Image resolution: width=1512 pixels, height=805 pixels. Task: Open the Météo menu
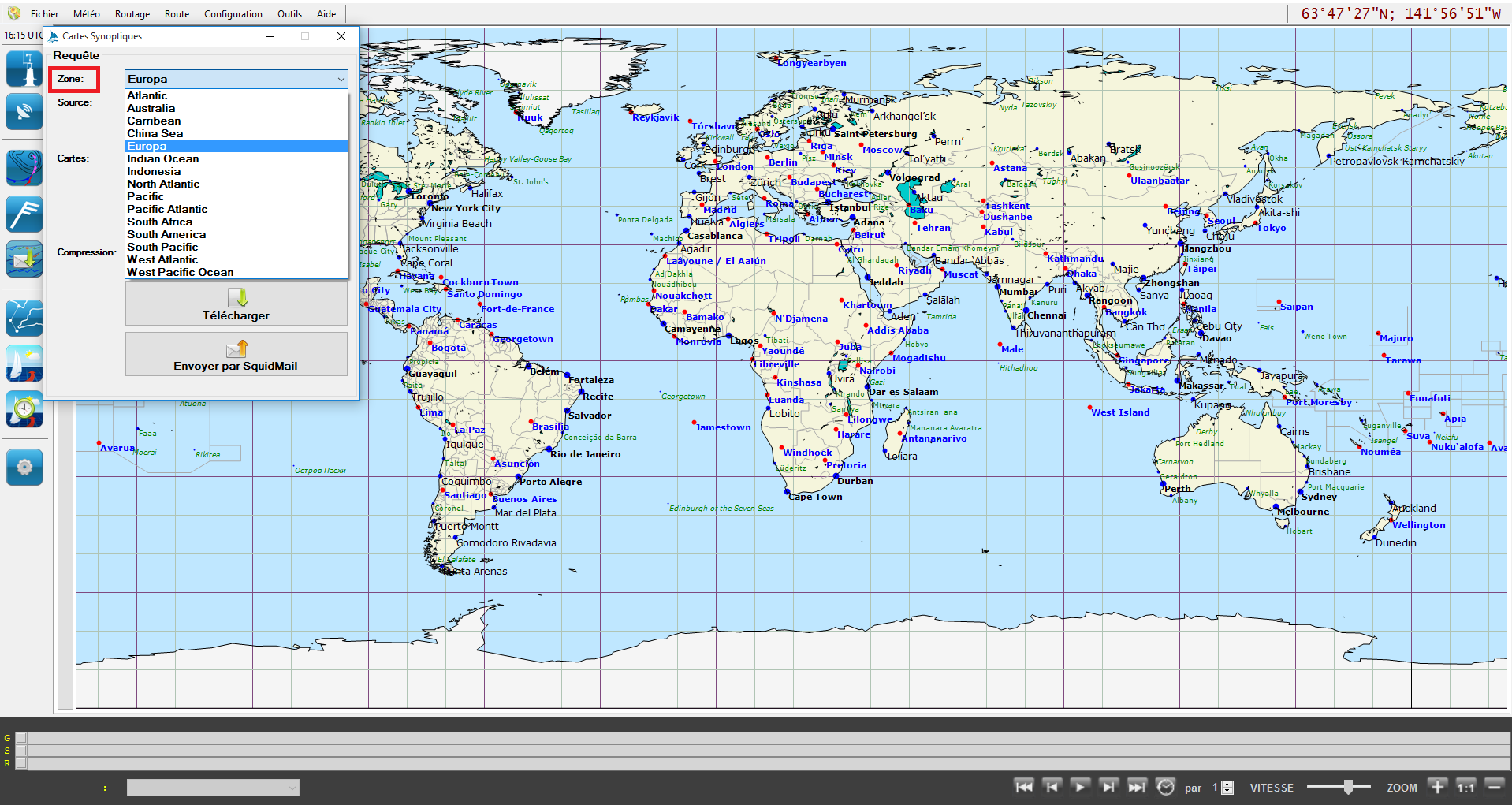[86, 14]
